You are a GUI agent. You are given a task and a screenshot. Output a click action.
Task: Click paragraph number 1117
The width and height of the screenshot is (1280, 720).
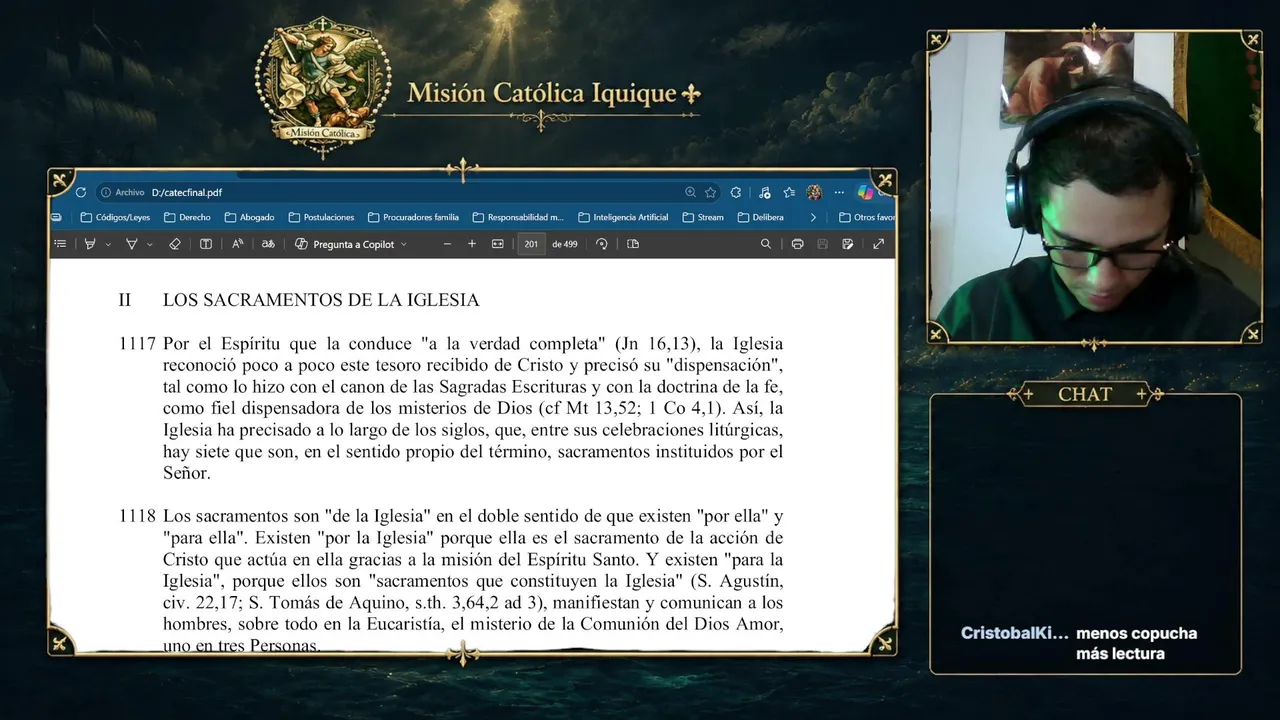click(137, 343)
